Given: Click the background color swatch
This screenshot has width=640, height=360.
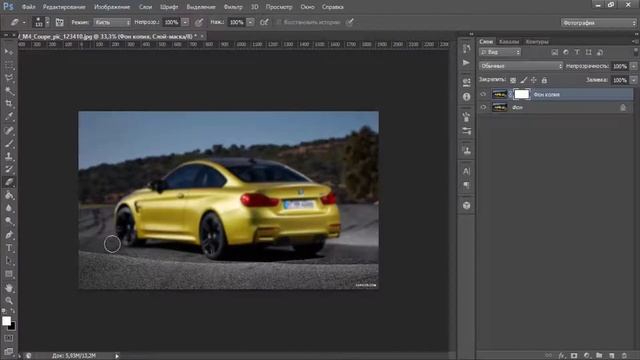Looking at the screenshot, I should [x=12, y=326].
